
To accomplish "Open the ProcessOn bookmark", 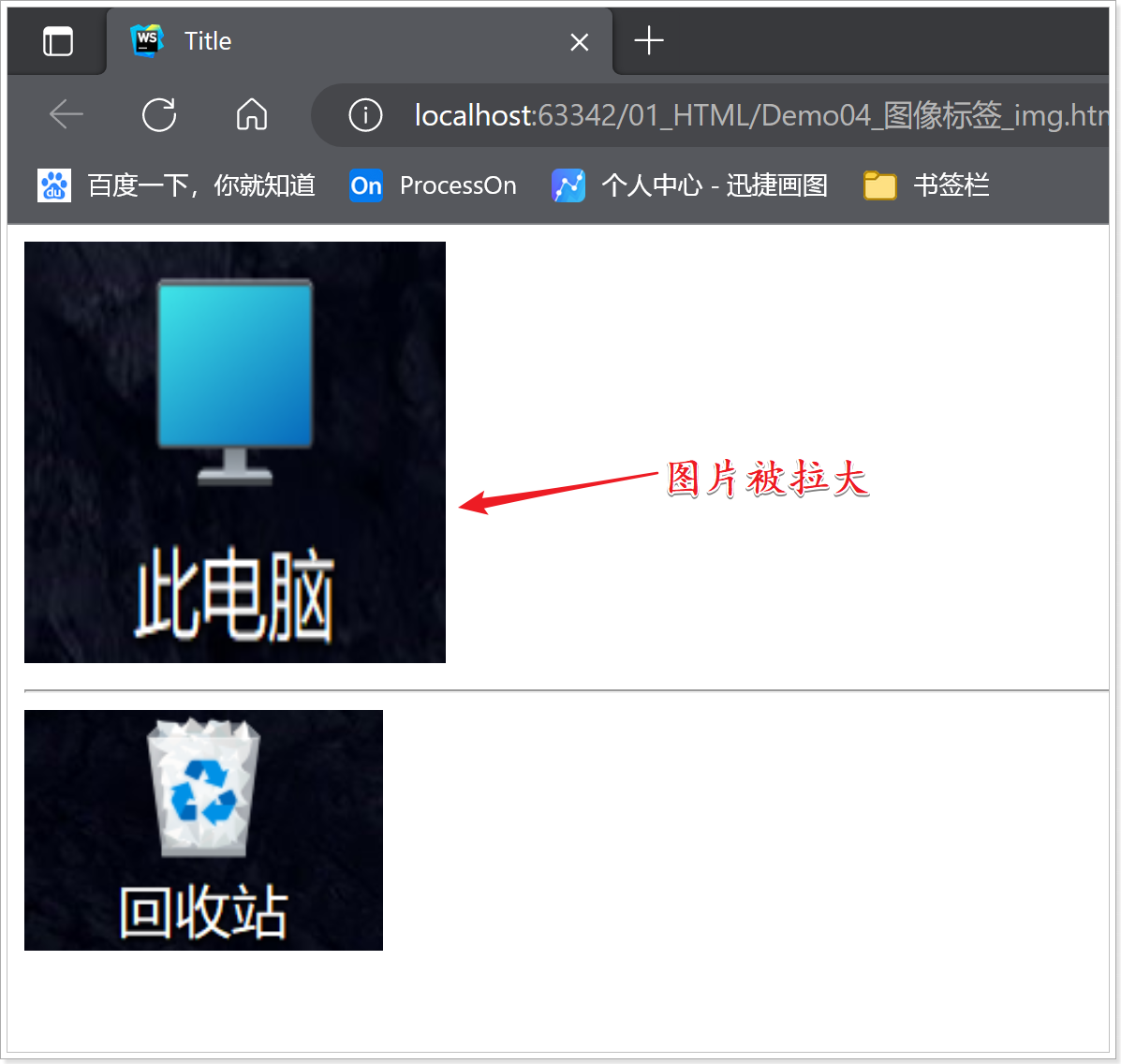I will tap(433, 185).
